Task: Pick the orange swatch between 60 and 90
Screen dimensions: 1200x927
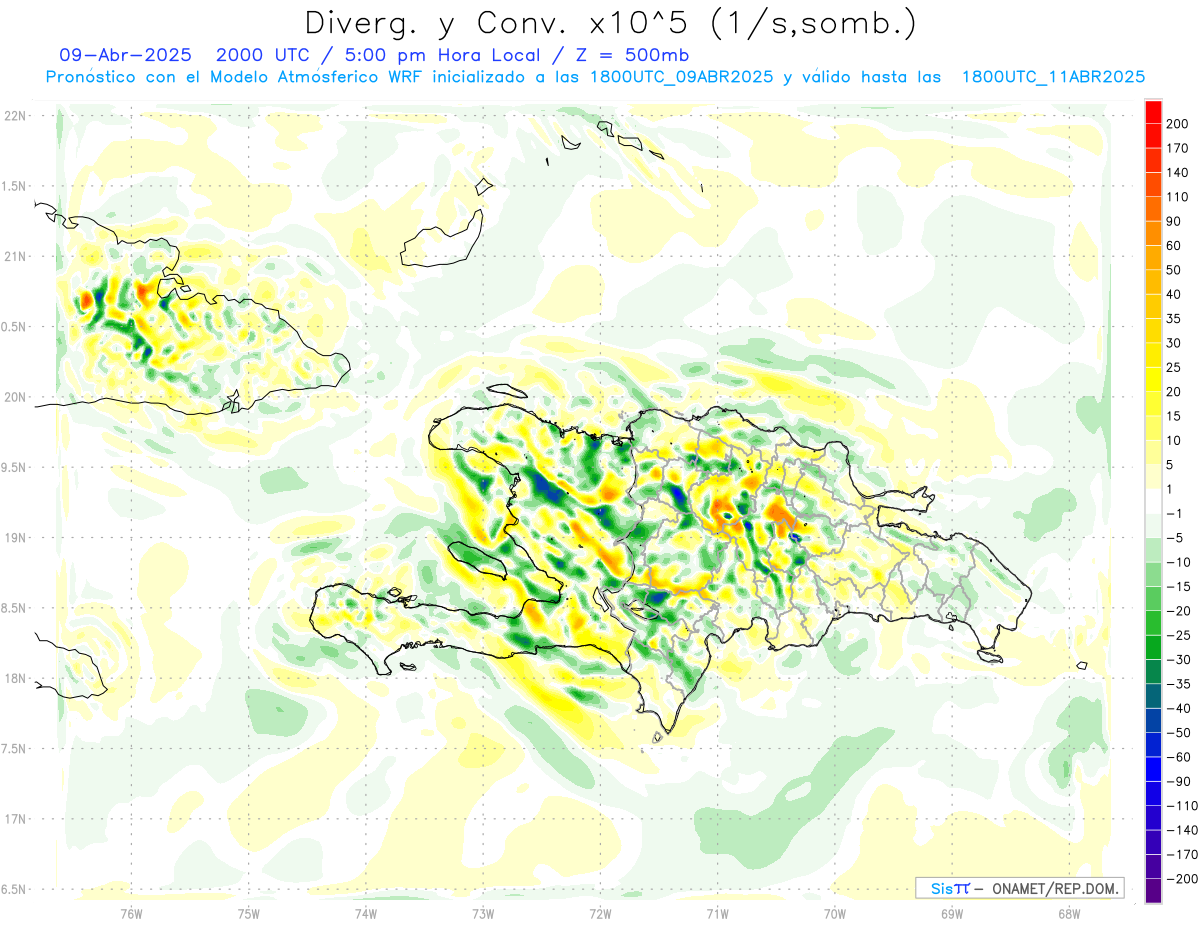Action: 1153,234
